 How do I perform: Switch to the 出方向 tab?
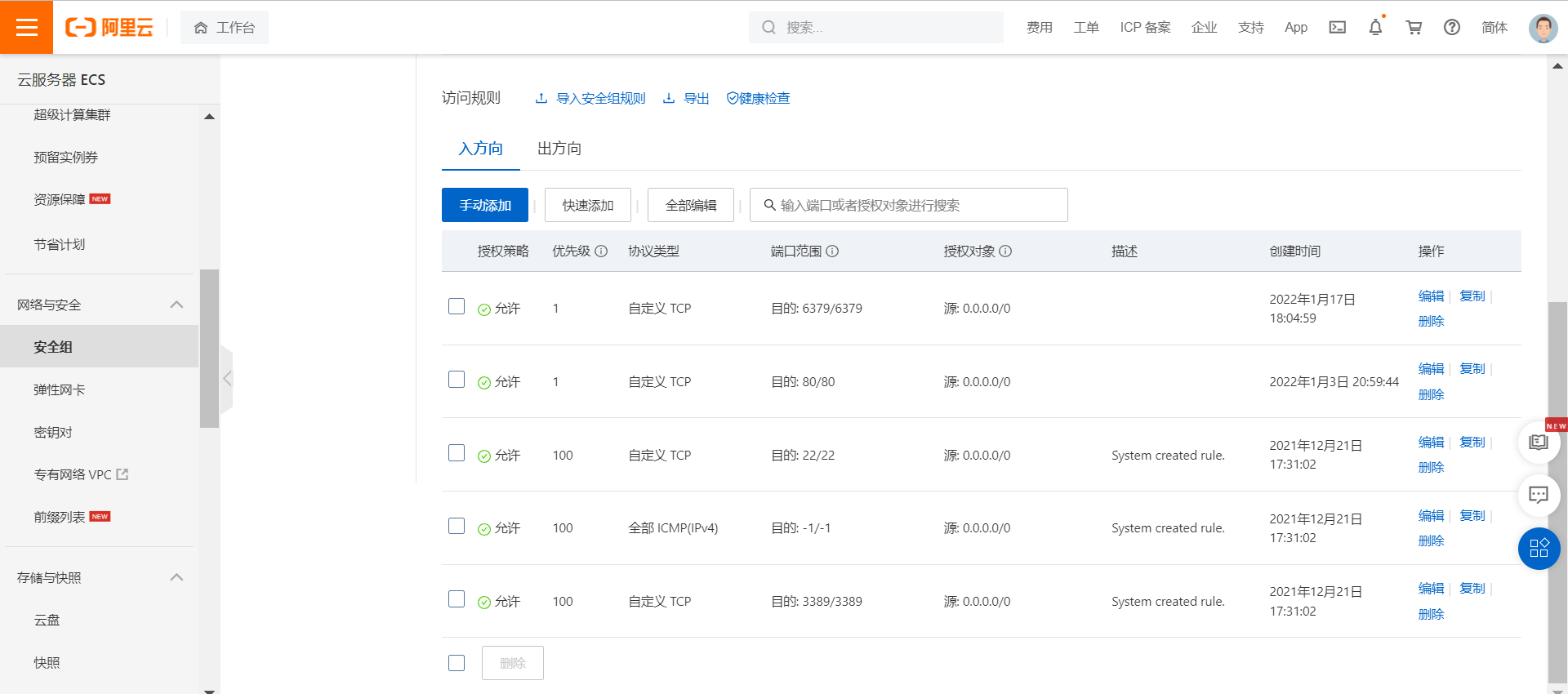click(559, 149)
